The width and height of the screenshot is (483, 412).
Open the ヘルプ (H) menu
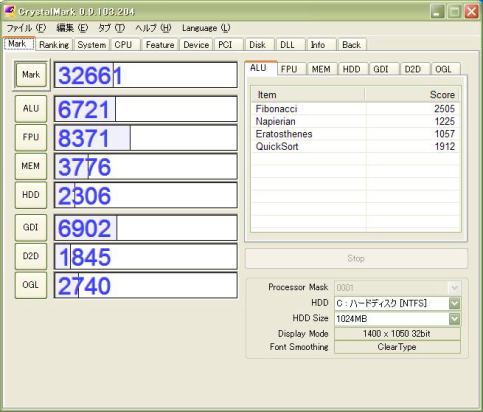pyautogui.click(x=153, y=28)
